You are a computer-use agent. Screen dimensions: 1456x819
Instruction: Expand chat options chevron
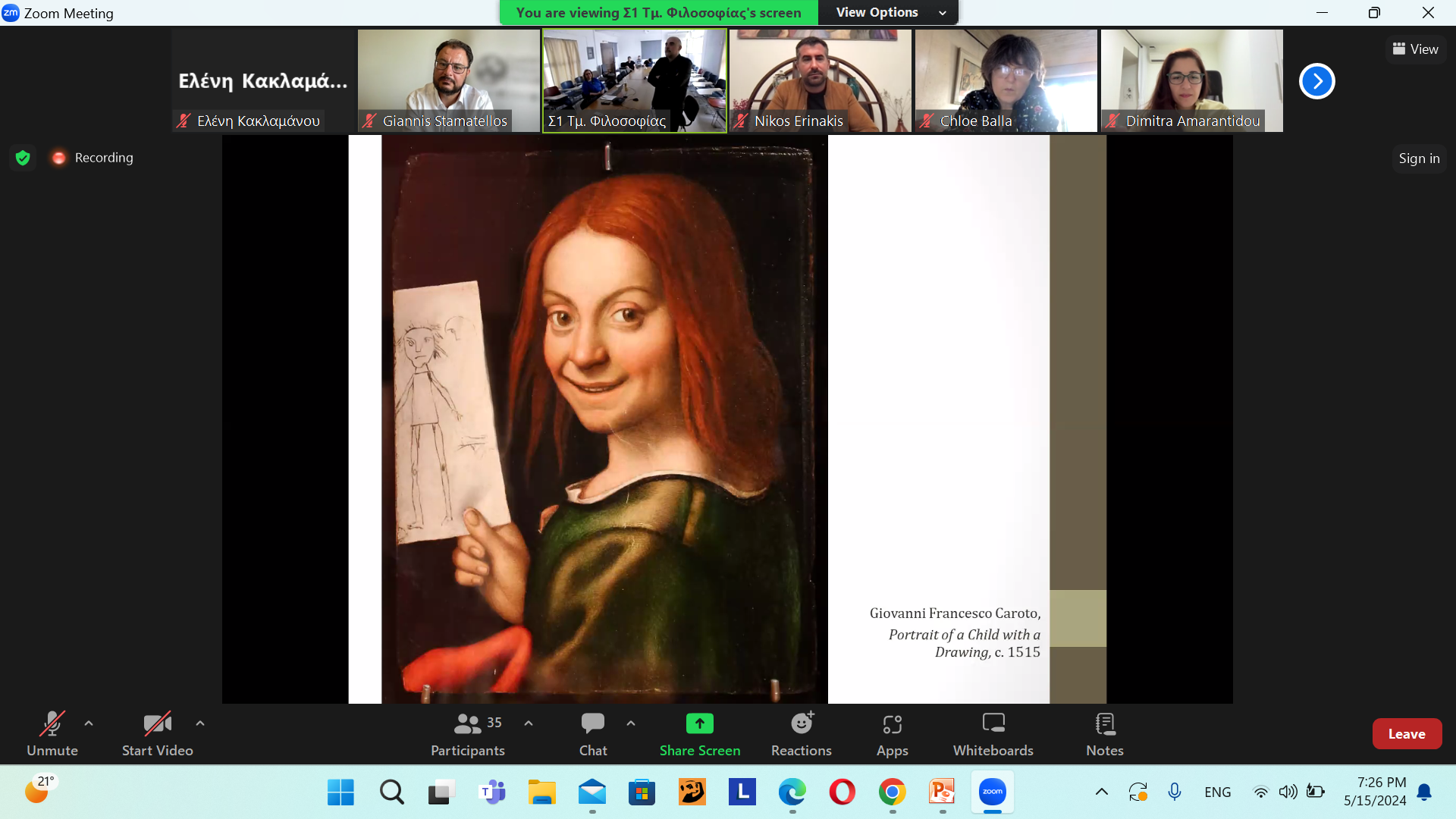(x=631, y=723)
